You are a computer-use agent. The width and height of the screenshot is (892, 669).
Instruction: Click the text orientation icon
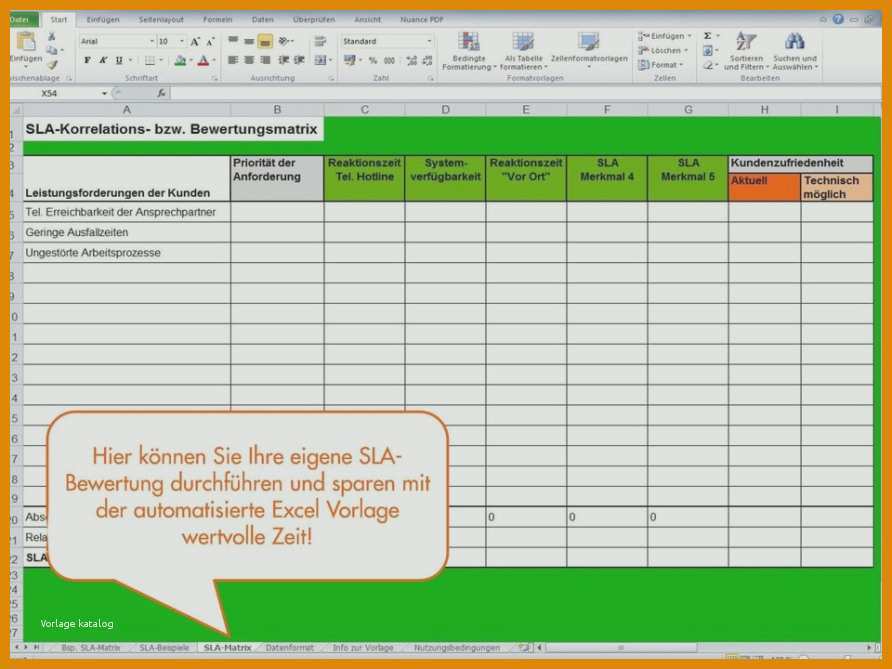tap(284, 41)
